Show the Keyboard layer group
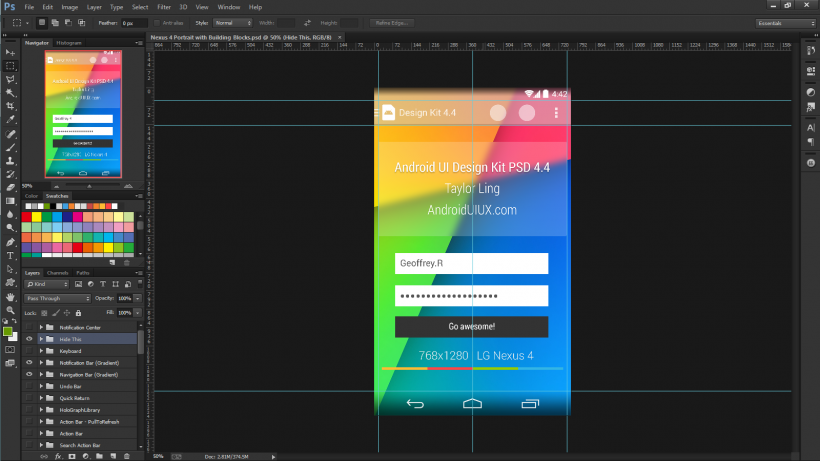 click(29, 351)
